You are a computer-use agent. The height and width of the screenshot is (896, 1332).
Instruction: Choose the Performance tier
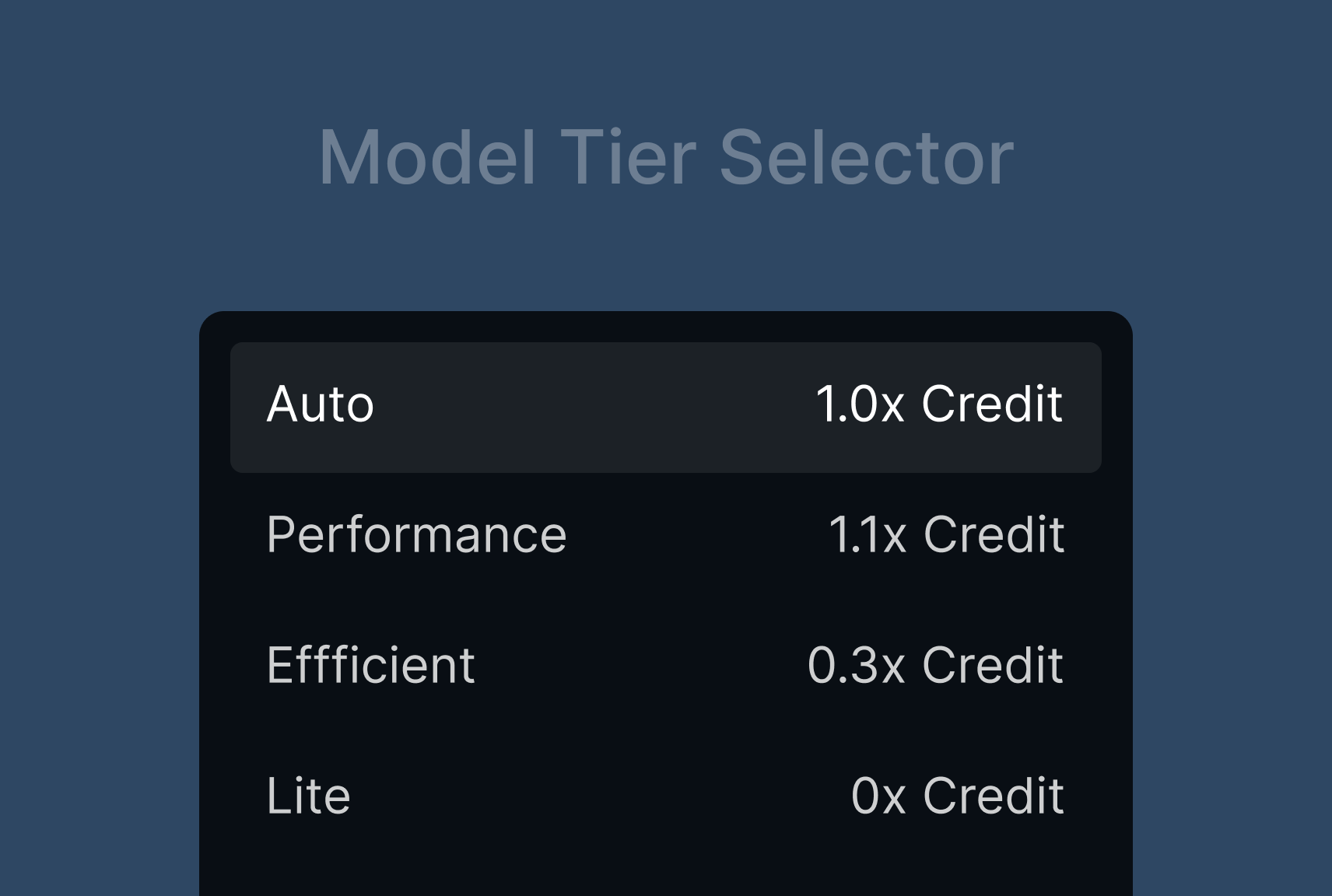[416, 535]
